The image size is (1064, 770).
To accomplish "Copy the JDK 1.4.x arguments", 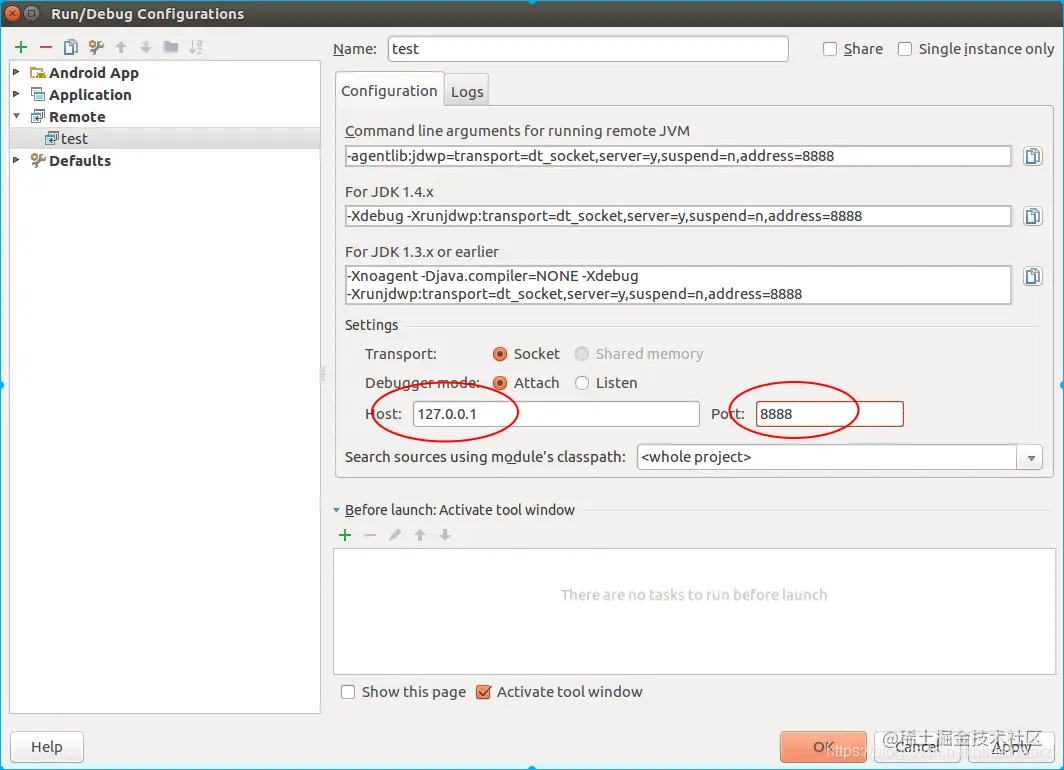I will click(x=1032, y=216).
